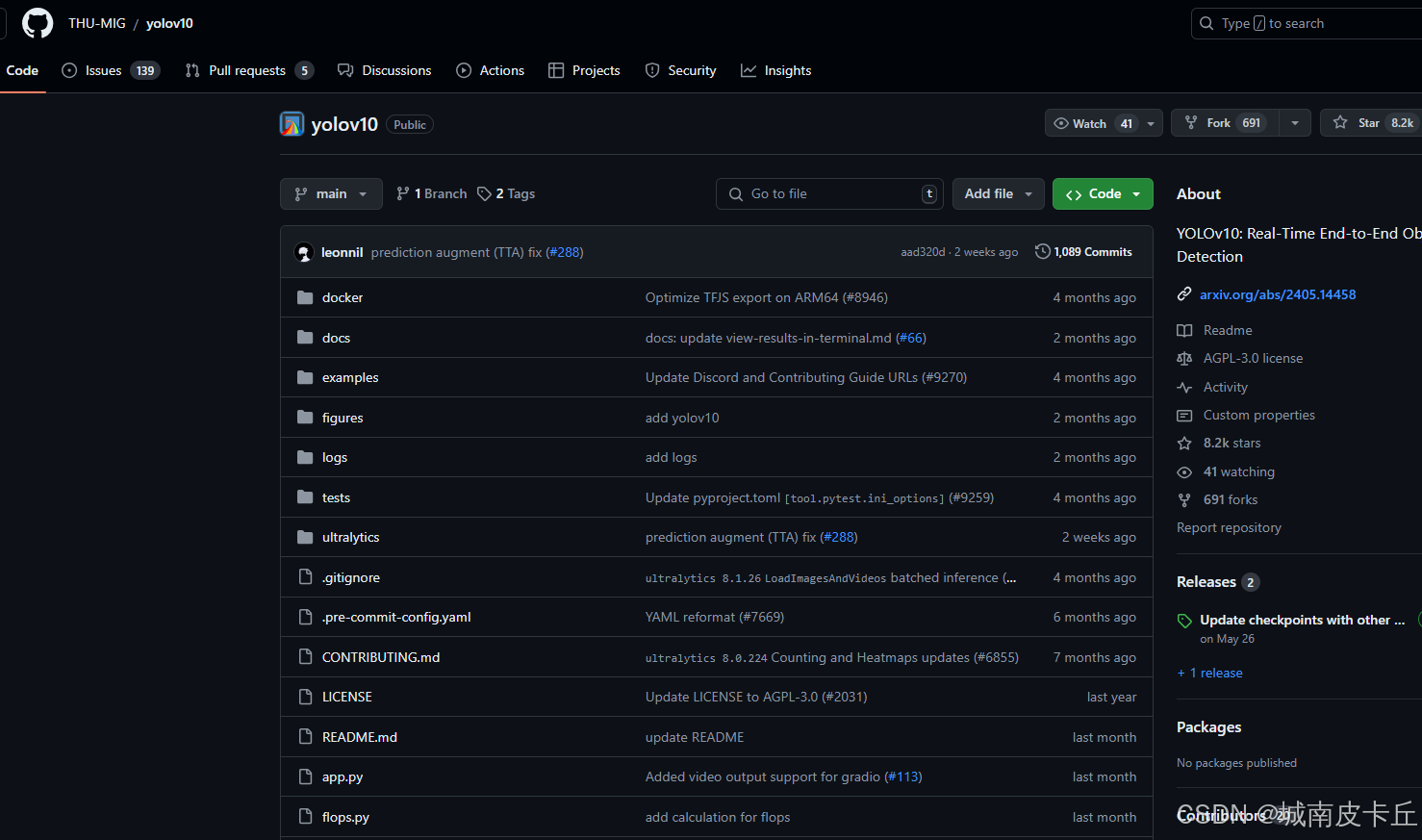
Task: Open the docker folder icon
Action: 305,297
